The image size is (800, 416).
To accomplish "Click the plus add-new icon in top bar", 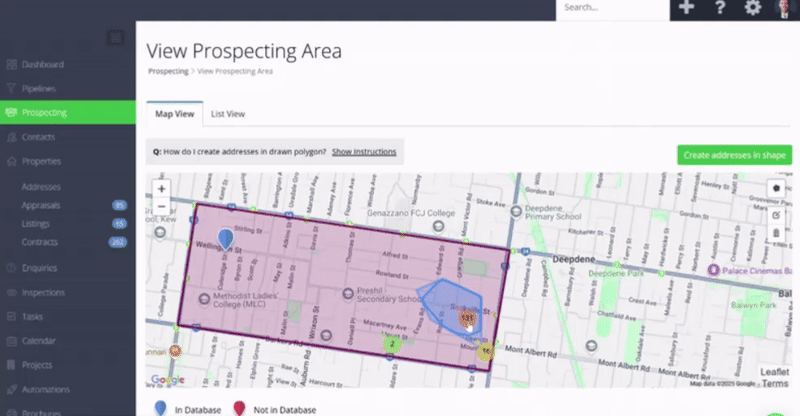I will [686, 7].
